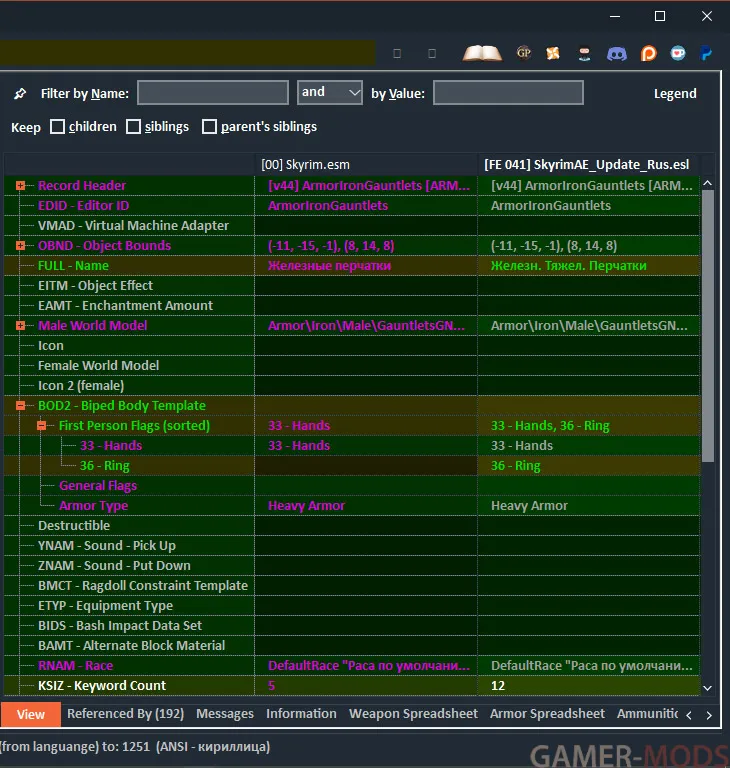This screenshot has width=730, height=768.
Task: Collapse the BOD2 - Biped Body Template node
Action: (x=20, y=406)
